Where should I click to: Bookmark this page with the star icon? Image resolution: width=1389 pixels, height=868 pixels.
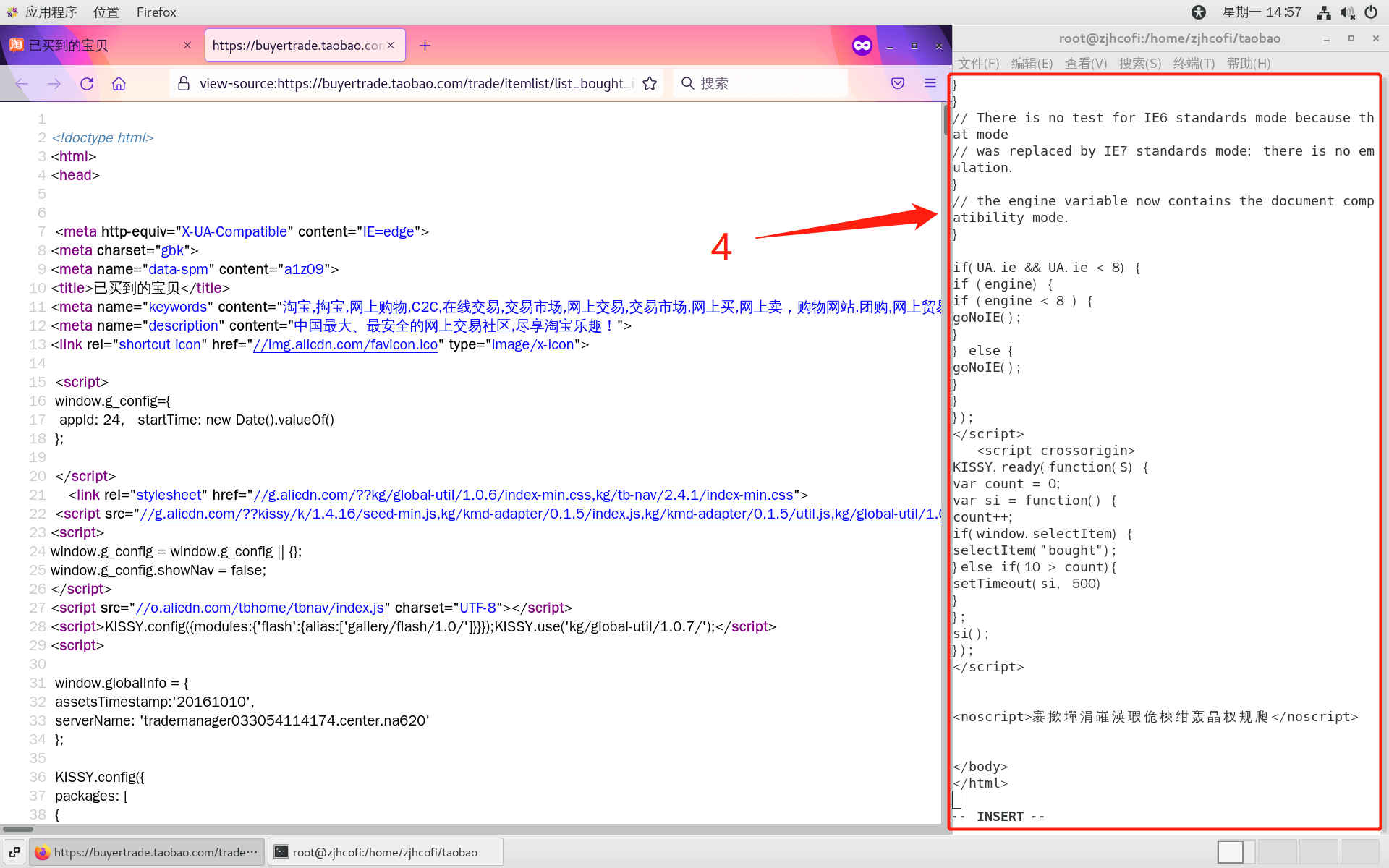pyautogui.click(x=650, y=84)
